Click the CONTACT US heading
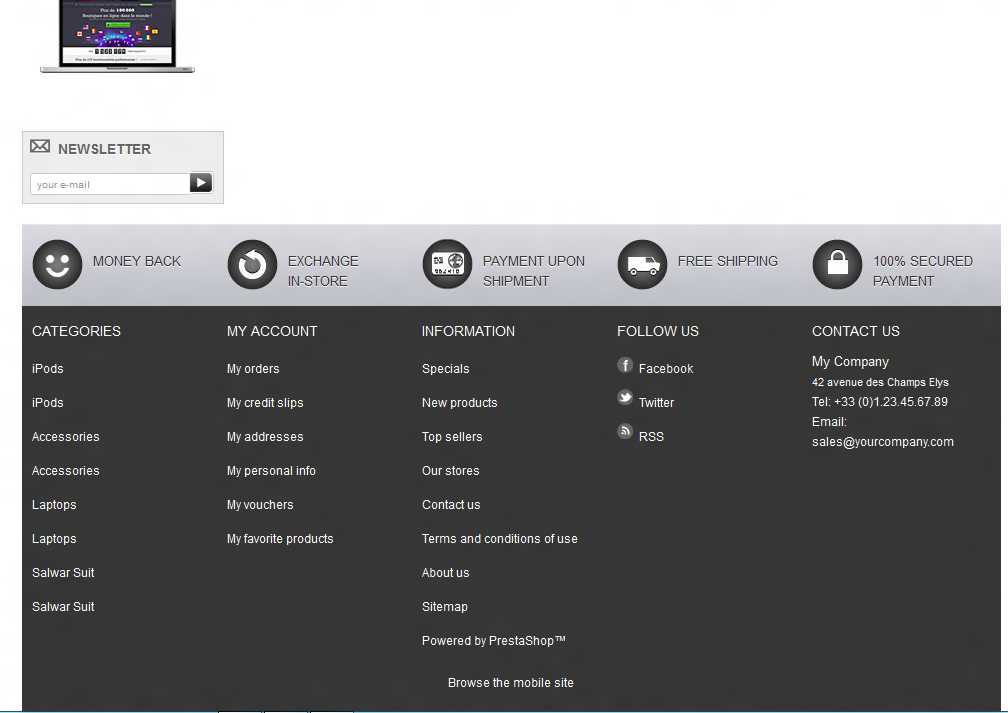 856,331
